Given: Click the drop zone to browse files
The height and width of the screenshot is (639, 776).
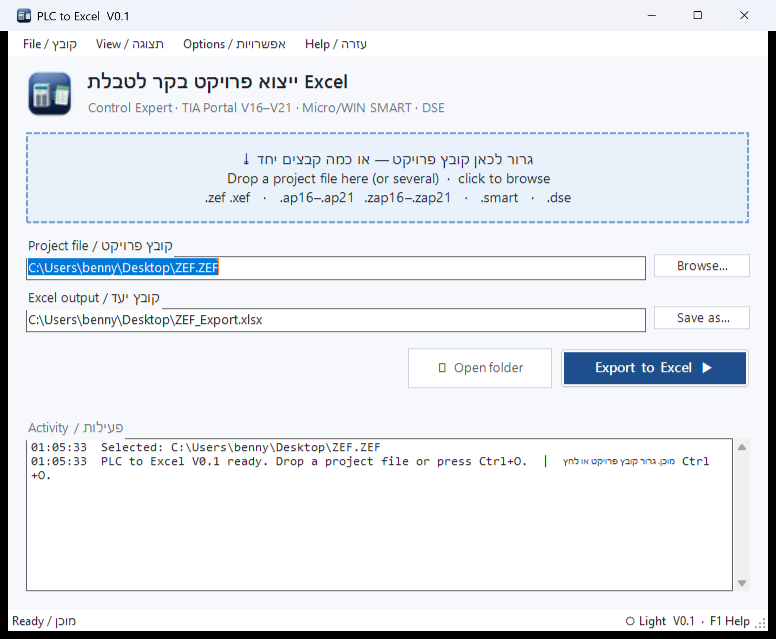Looking at the screenshot, I should [387, 178].
